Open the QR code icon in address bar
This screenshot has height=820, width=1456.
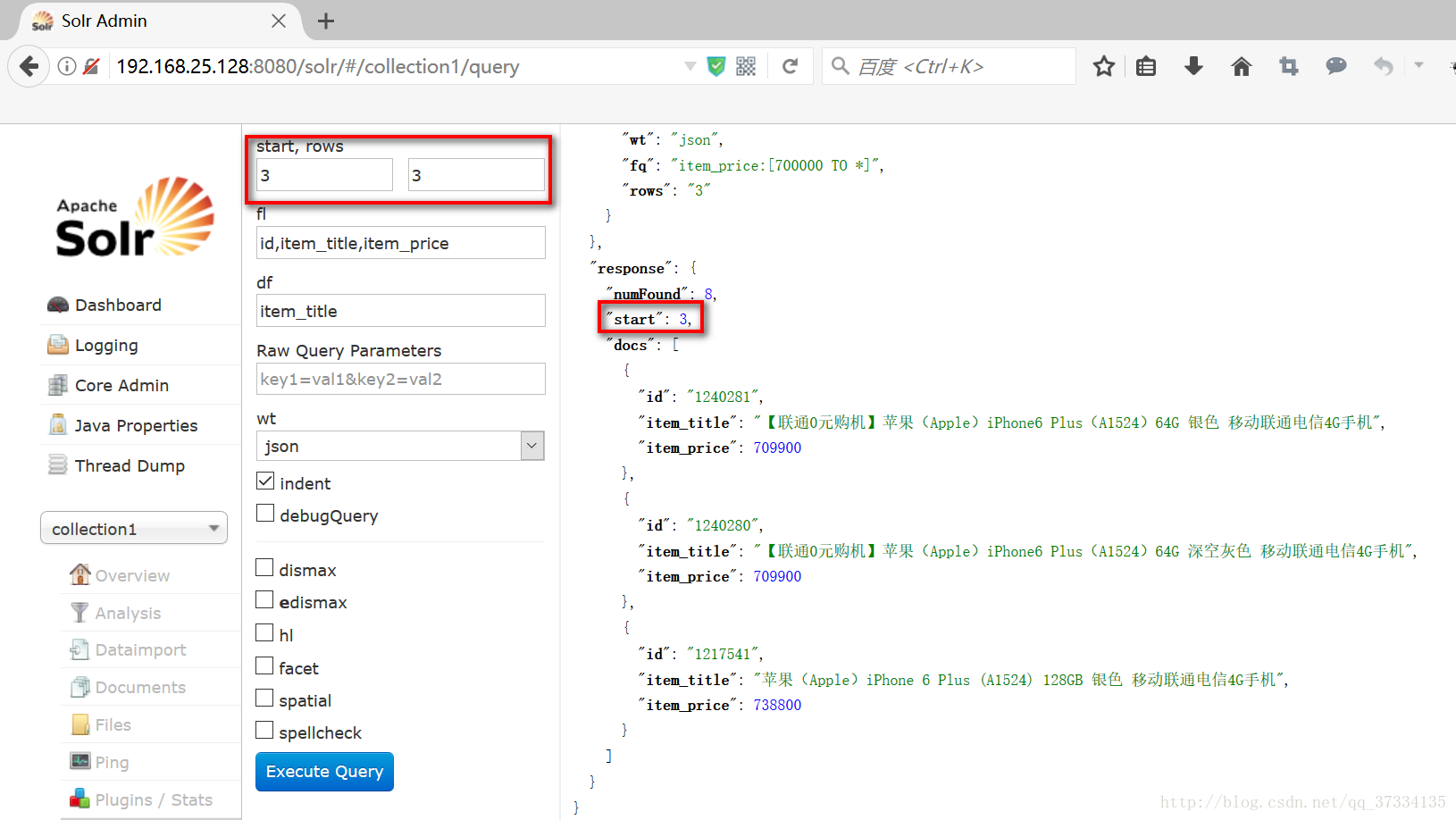pyautogui.click(x=746, y=66)
